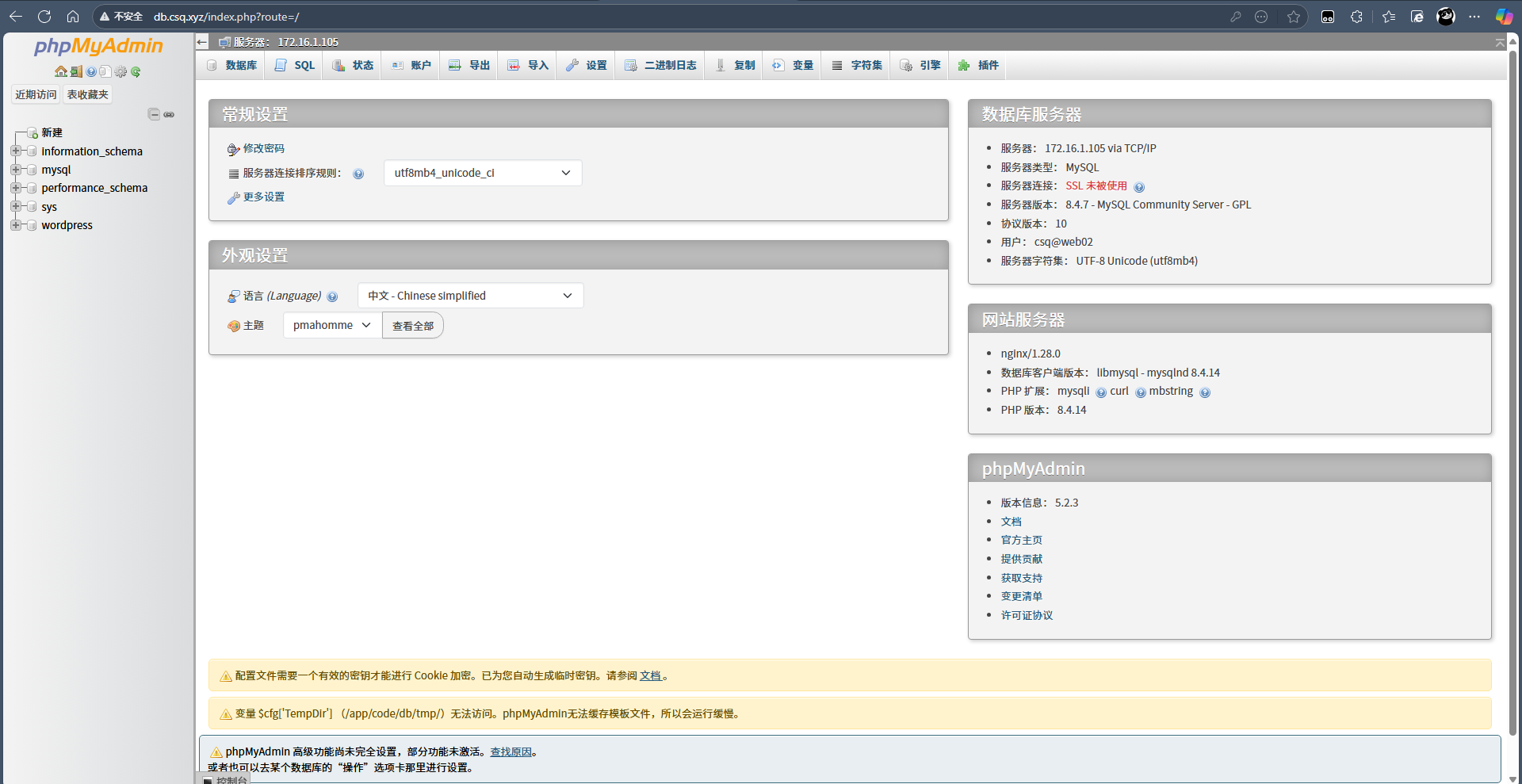Click the new database icon beside 新建
The image size is (1522, 784).
click(33, 133)
